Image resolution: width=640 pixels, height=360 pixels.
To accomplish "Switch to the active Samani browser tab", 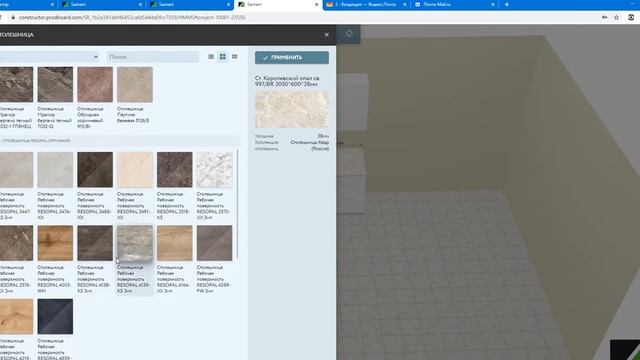I will (x=278, y=4).
